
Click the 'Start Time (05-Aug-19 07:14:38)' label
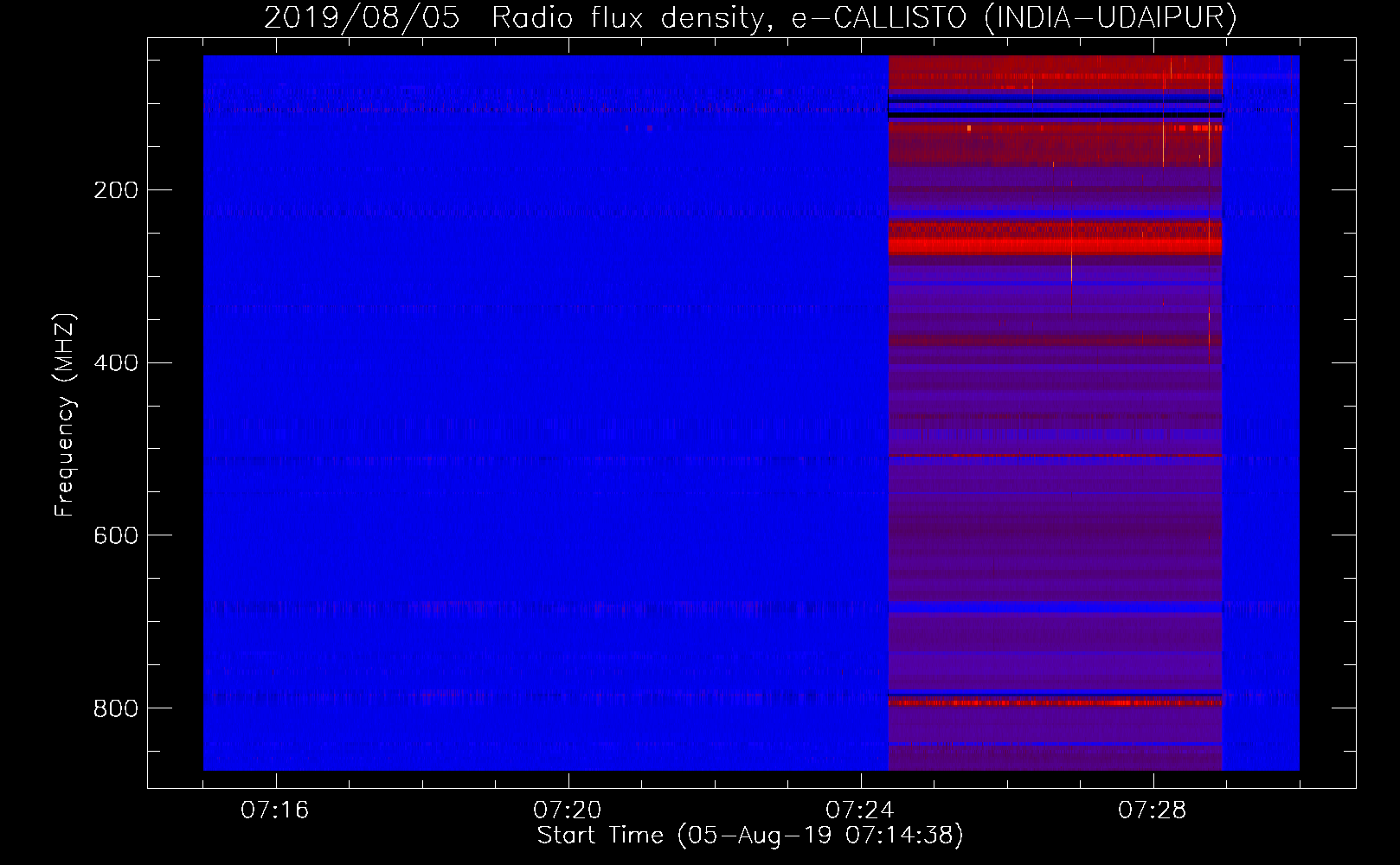click(x=750, y=836)
